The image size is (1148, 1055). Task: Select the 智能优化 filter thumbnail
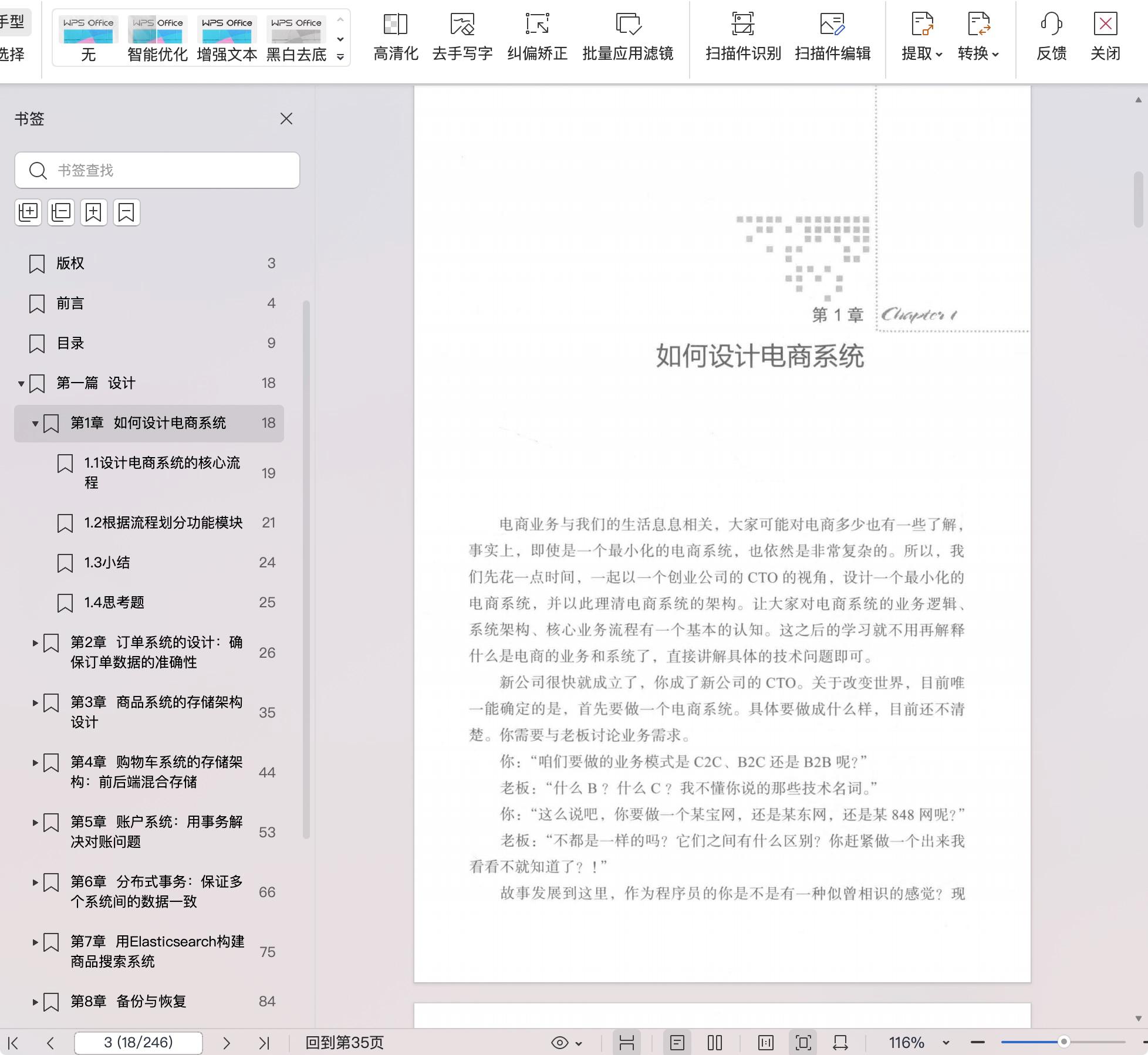tap(157, 39)
